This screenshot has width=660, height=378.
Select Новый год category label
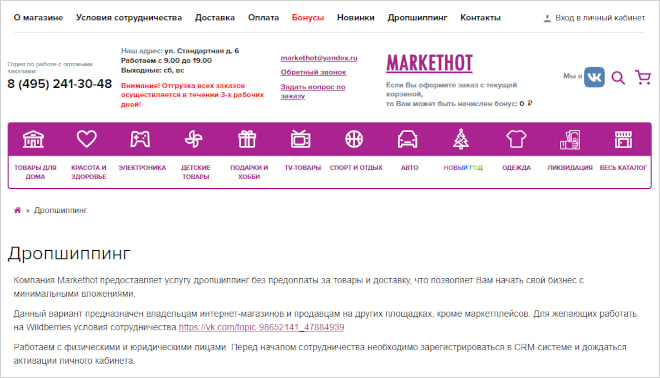(463, 168)
